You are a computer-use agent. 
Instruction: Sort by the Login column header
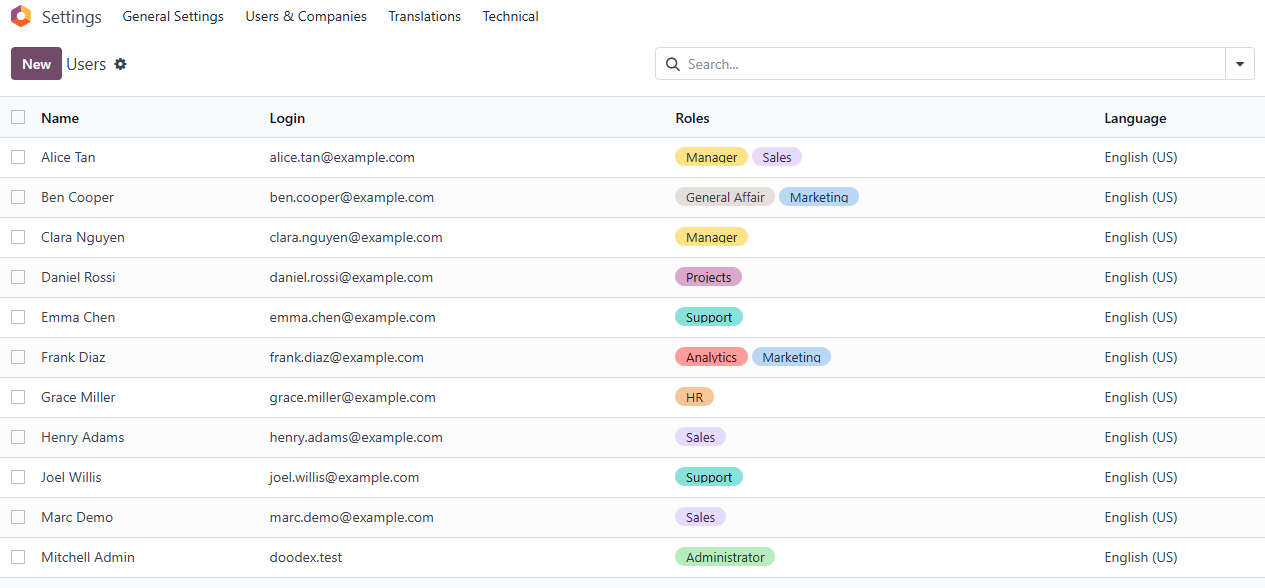pos(287,118)
